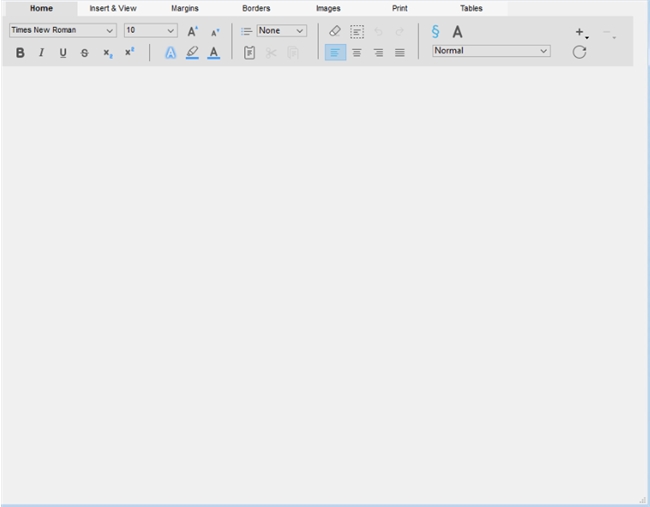Click the highlight color pen swatch

[192, 53]
